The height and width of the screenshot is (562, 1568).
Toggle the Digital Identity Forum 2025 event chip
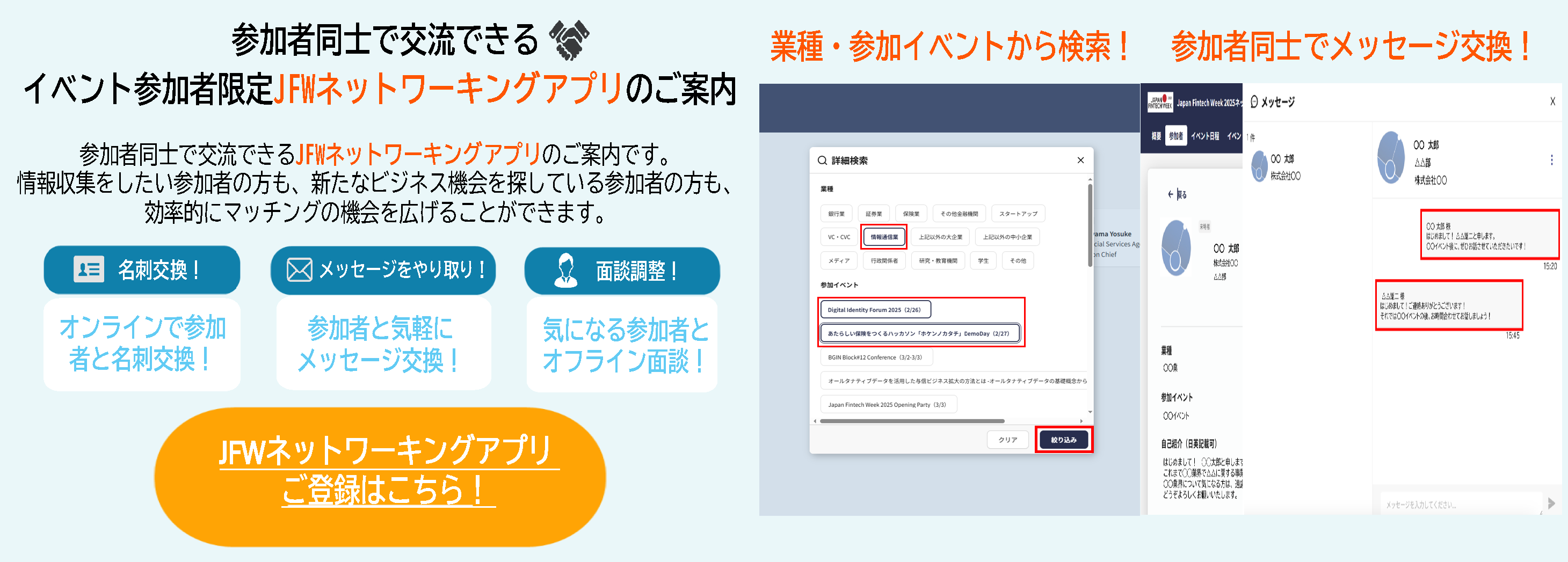pyautogui.click(x=874, y=310)
